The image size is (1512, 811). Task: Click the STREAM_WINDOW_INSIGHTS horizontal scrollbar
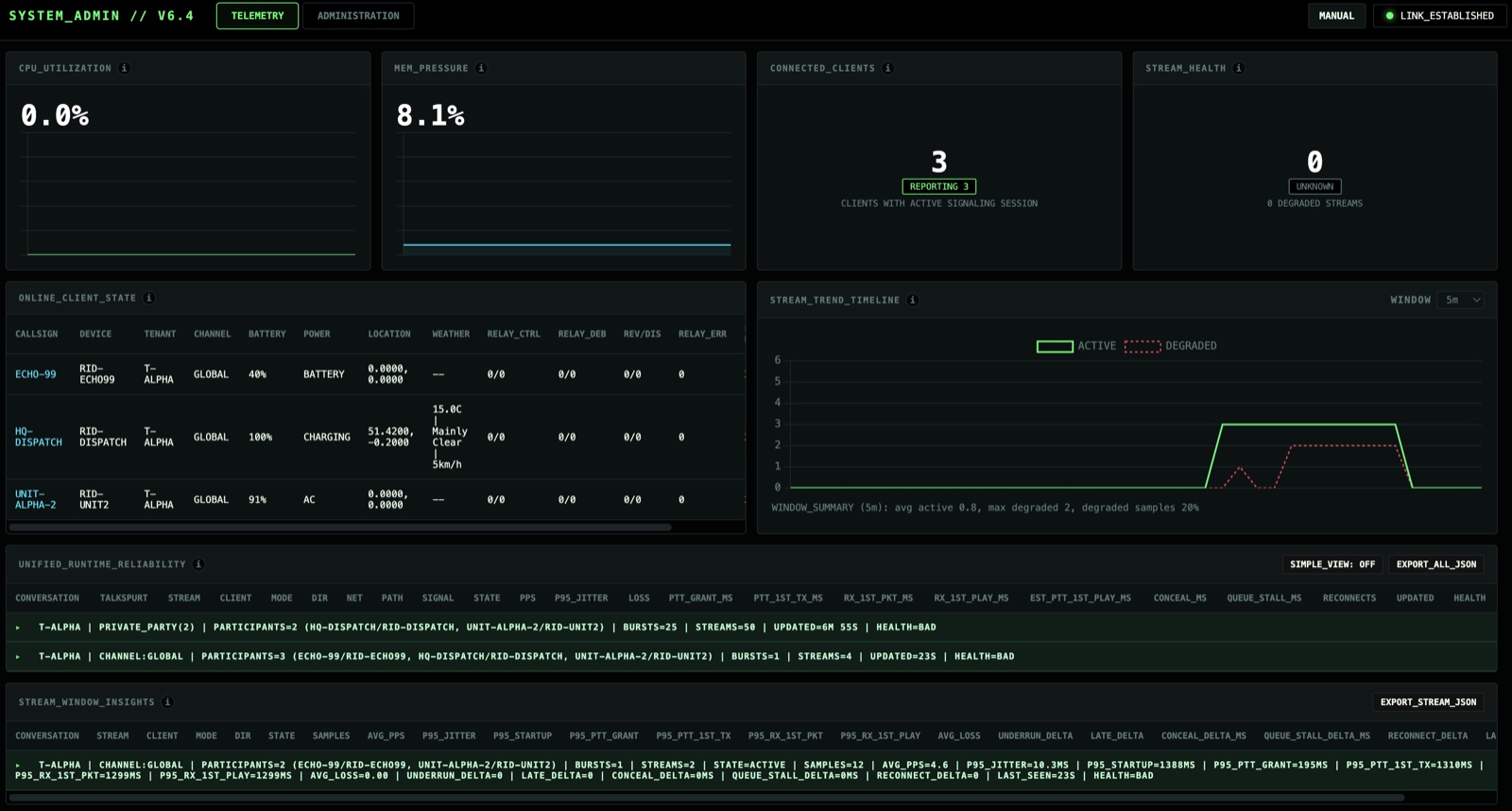pos(707,798)
